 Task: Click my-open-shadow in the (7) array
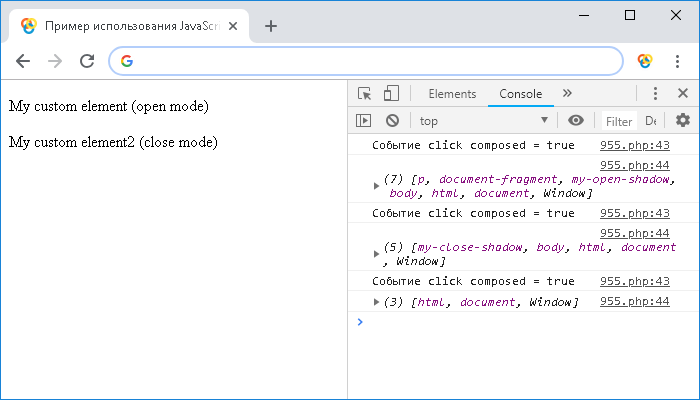coord(621,179)
